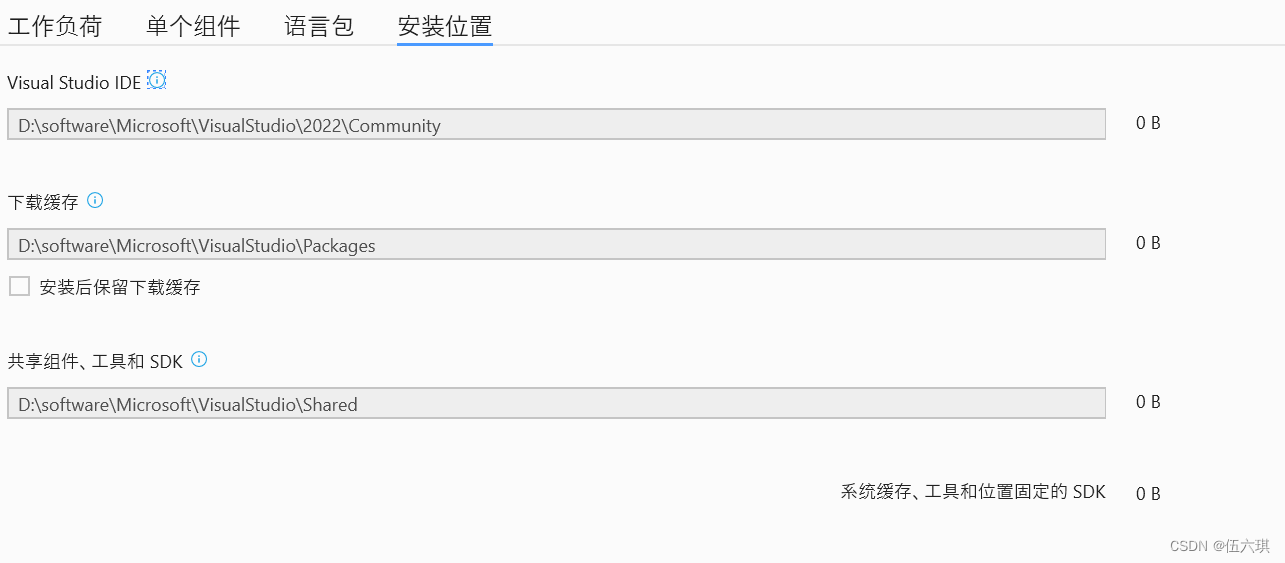
Task: Click 0 B size beside 系统缓存 row
Action: [x=1148, y=493]
